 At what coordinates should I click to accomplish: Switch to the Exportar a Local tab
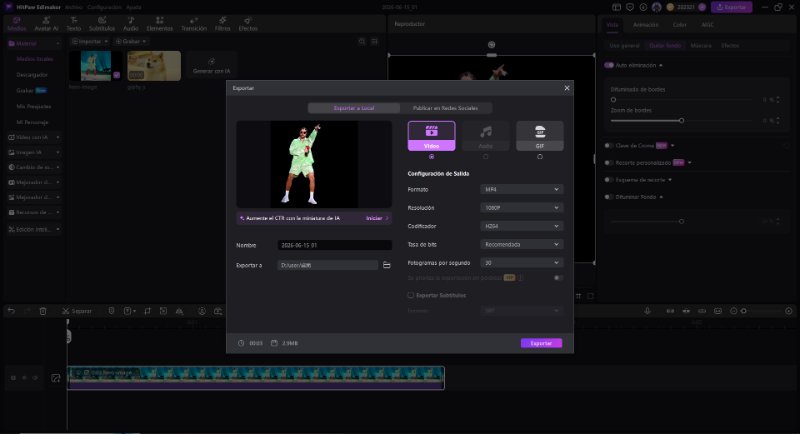[x=354, y=108]
